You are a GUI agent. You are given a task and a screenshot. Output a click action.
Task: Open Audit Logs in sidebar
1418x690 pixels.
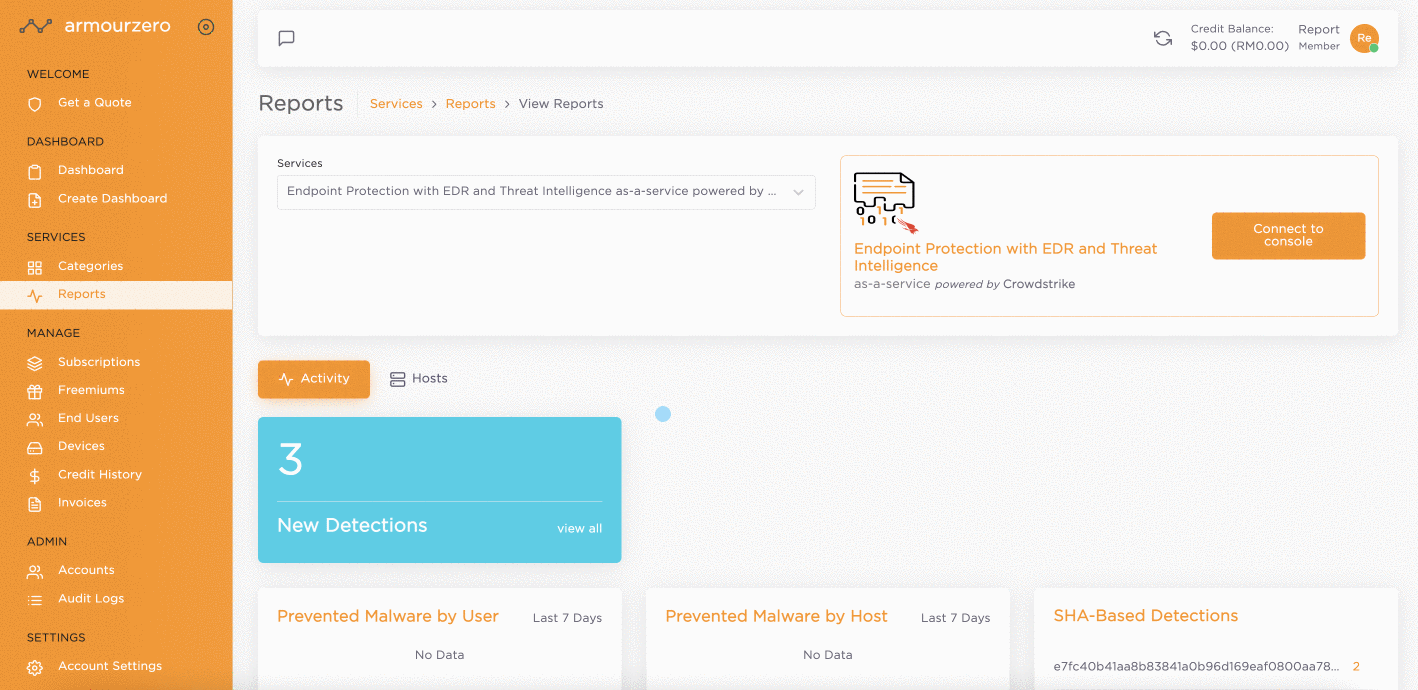91,599
